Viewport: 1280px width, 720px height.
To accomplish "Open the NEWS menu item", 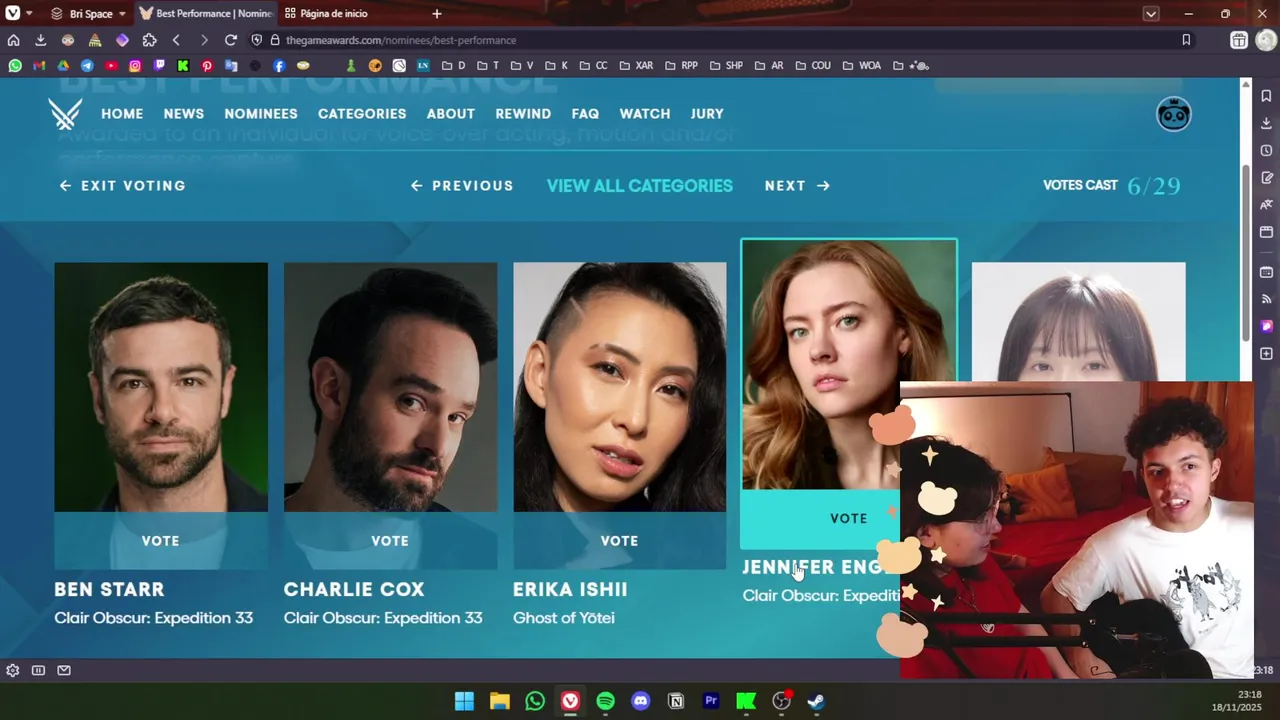I will point(184,114).
